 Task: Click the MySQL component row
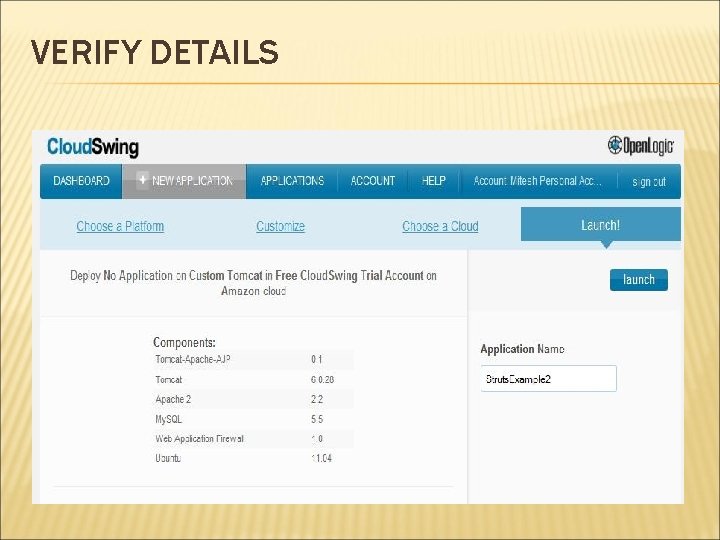coord(253,419)
